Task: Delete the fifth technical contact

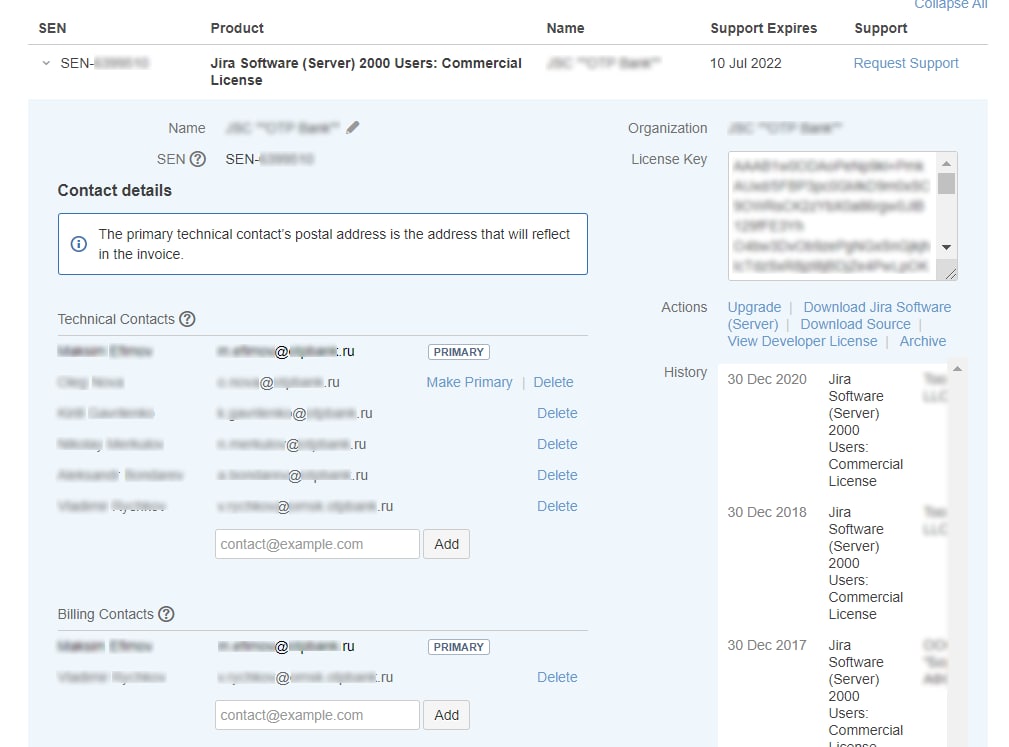Action: (557, 475)
